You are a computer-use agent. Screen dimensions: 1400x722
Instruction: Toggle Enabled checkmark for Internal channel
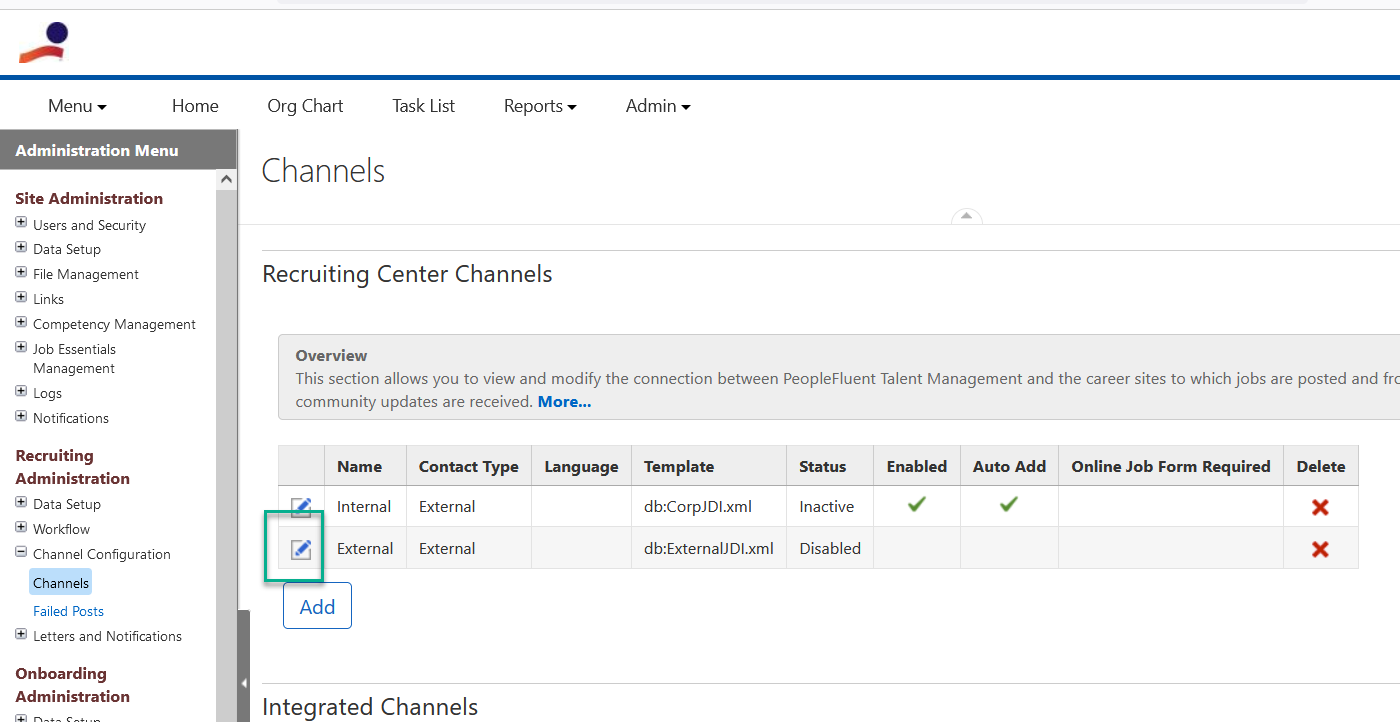pos(916,505)
